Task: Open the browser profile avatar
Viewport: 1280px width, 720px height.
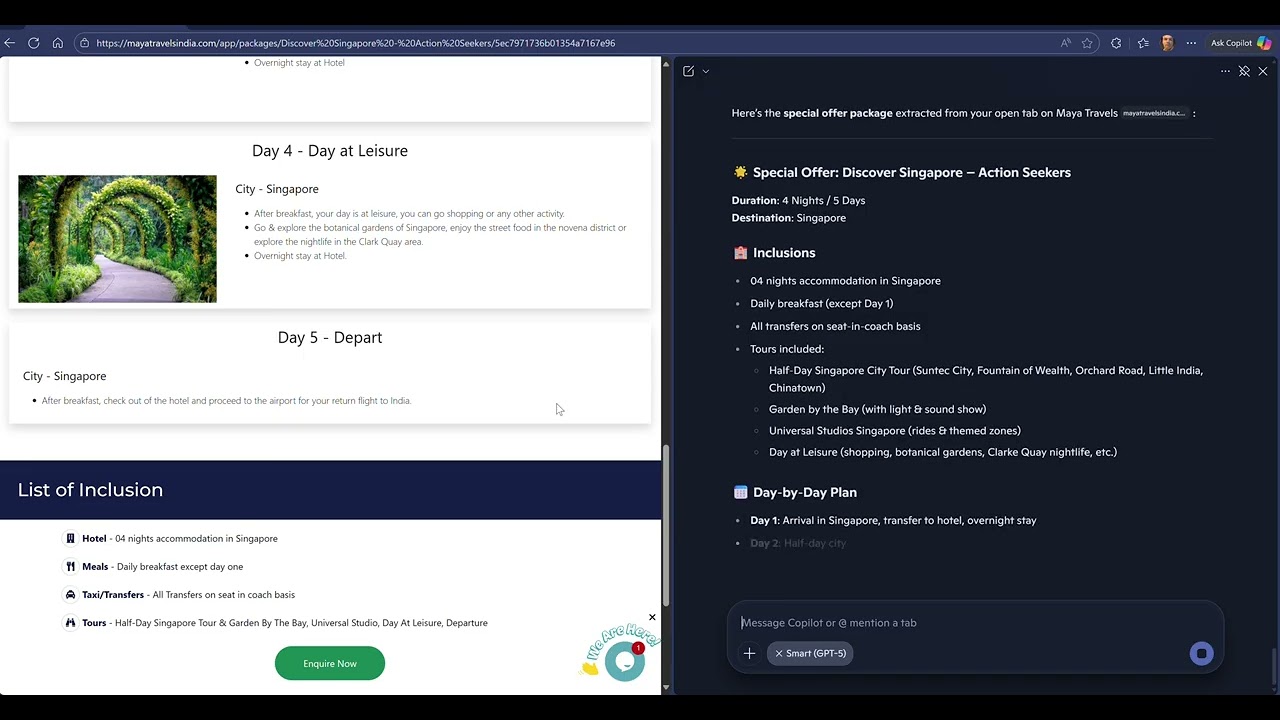Action: click(x=1167, y=43)
